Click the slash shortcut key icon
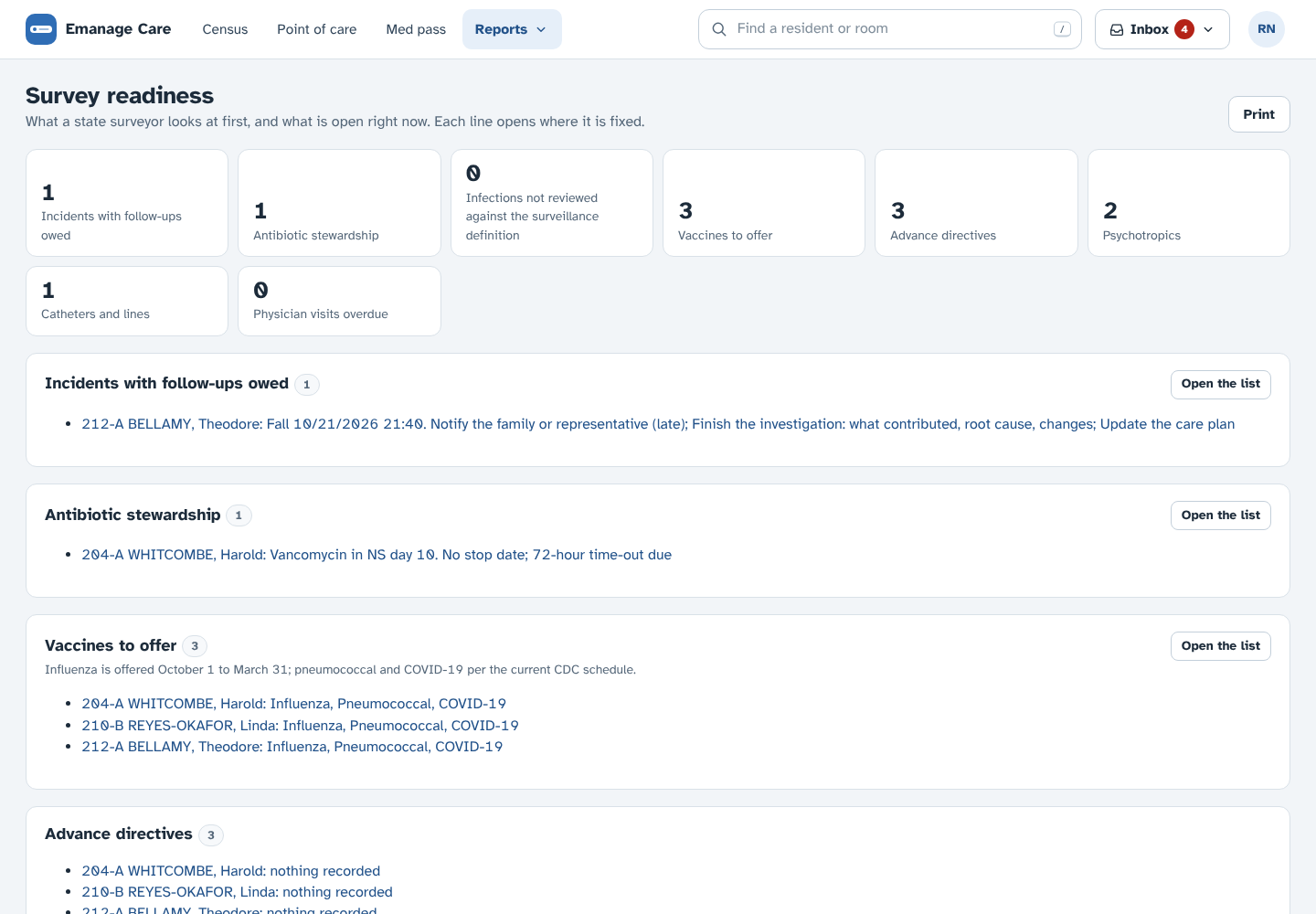Viewport: 1316px width, 914px height. pyautogui.click(x=1062, y=29)
